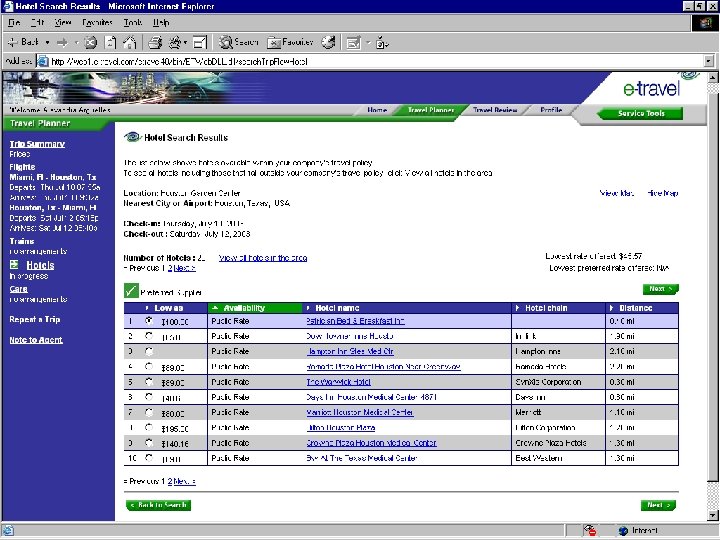Click the Back toolbar button
This screenshot has height=540, width=720.
click(x=23, y=42)
